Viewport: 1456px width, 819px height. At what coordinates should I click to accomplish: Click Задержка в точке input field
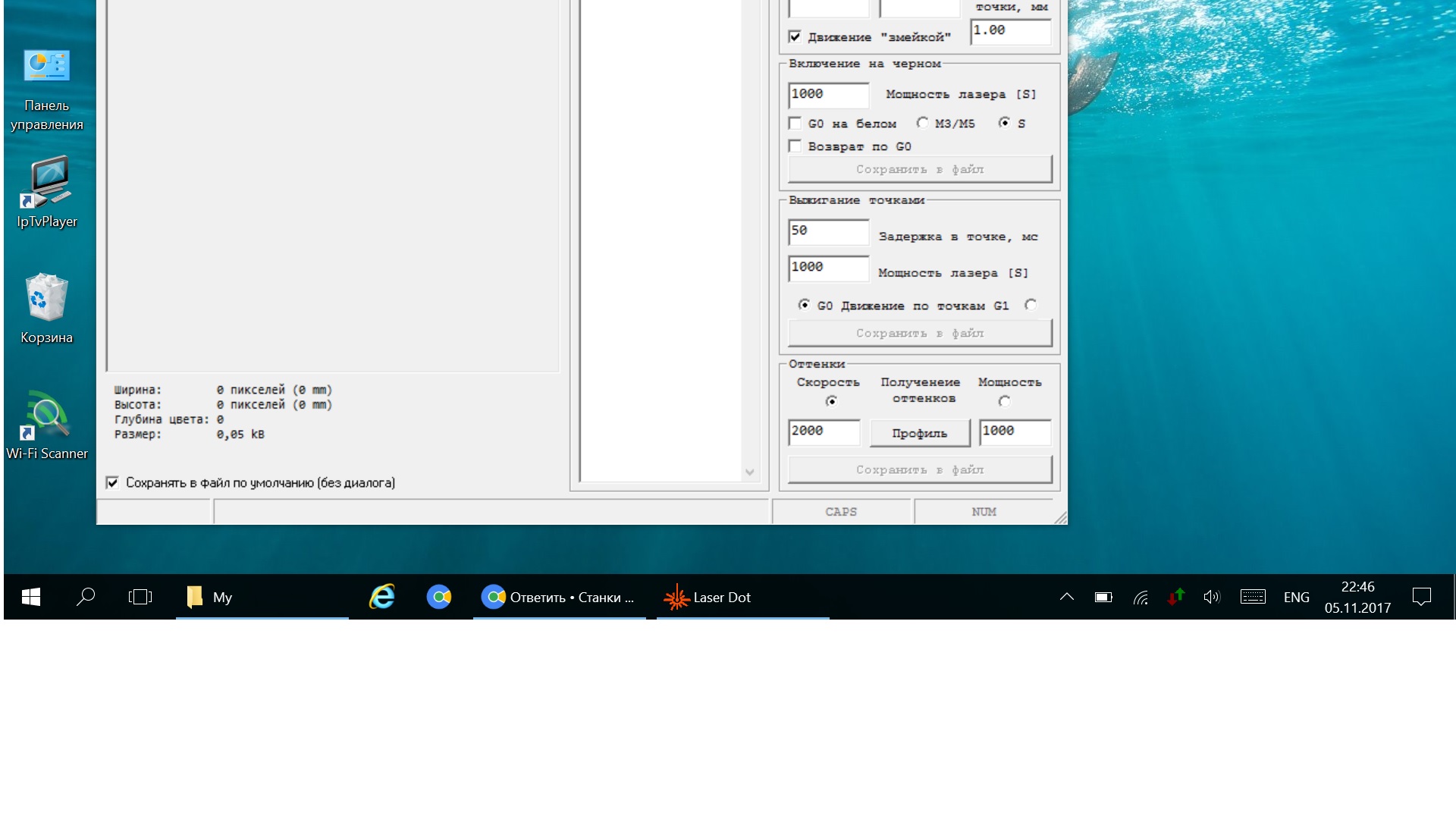[x=828, y=232]
